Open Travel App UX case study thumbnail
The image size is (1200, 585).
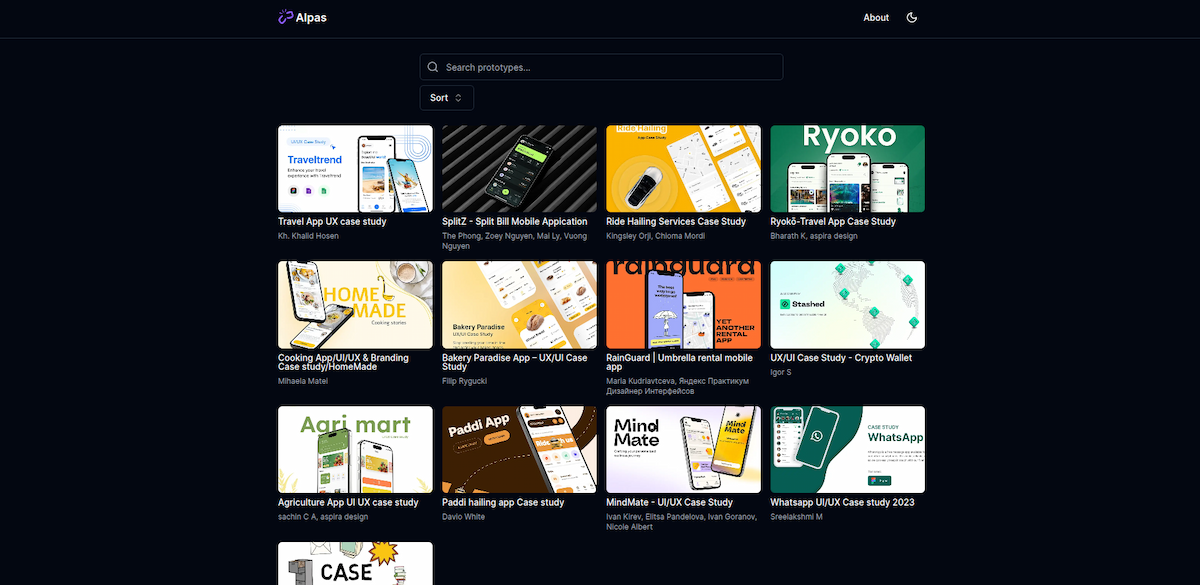[x=355, y=169]
